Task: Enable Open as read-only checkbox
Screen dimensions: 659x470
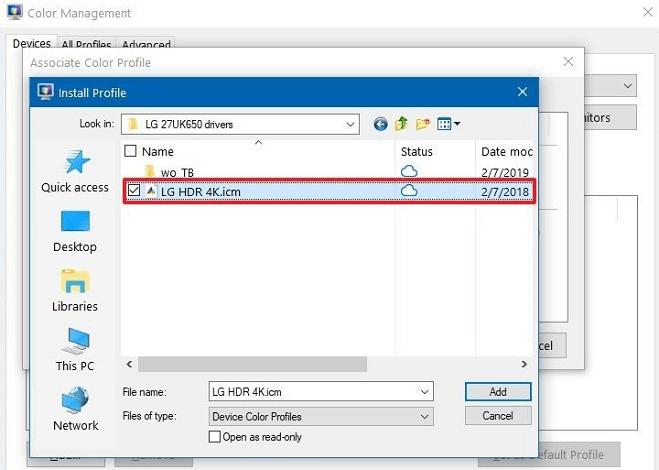Action: [x=215, y=436]
